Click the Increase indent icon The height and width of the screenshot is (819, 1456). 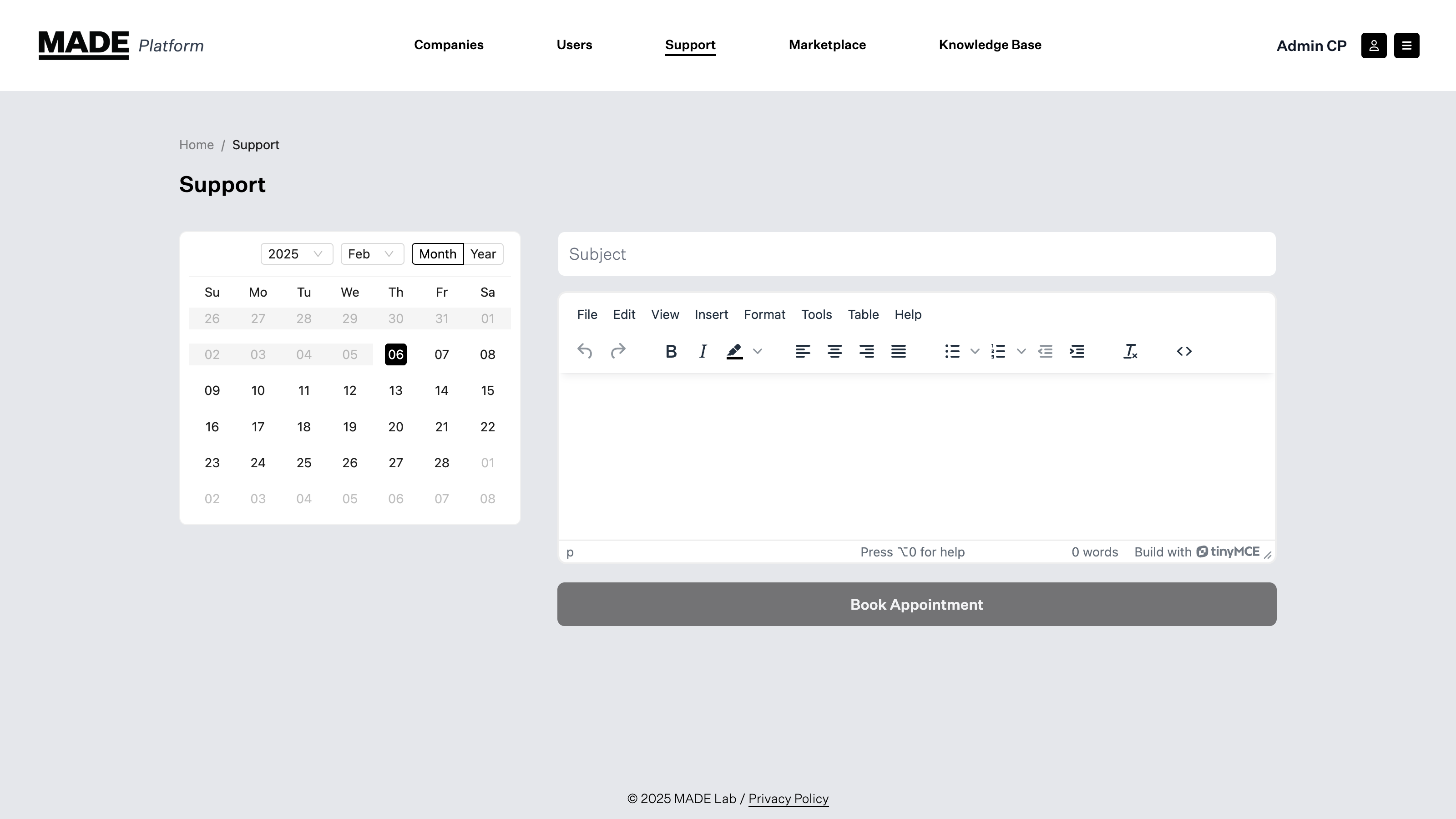[1077, 352]
